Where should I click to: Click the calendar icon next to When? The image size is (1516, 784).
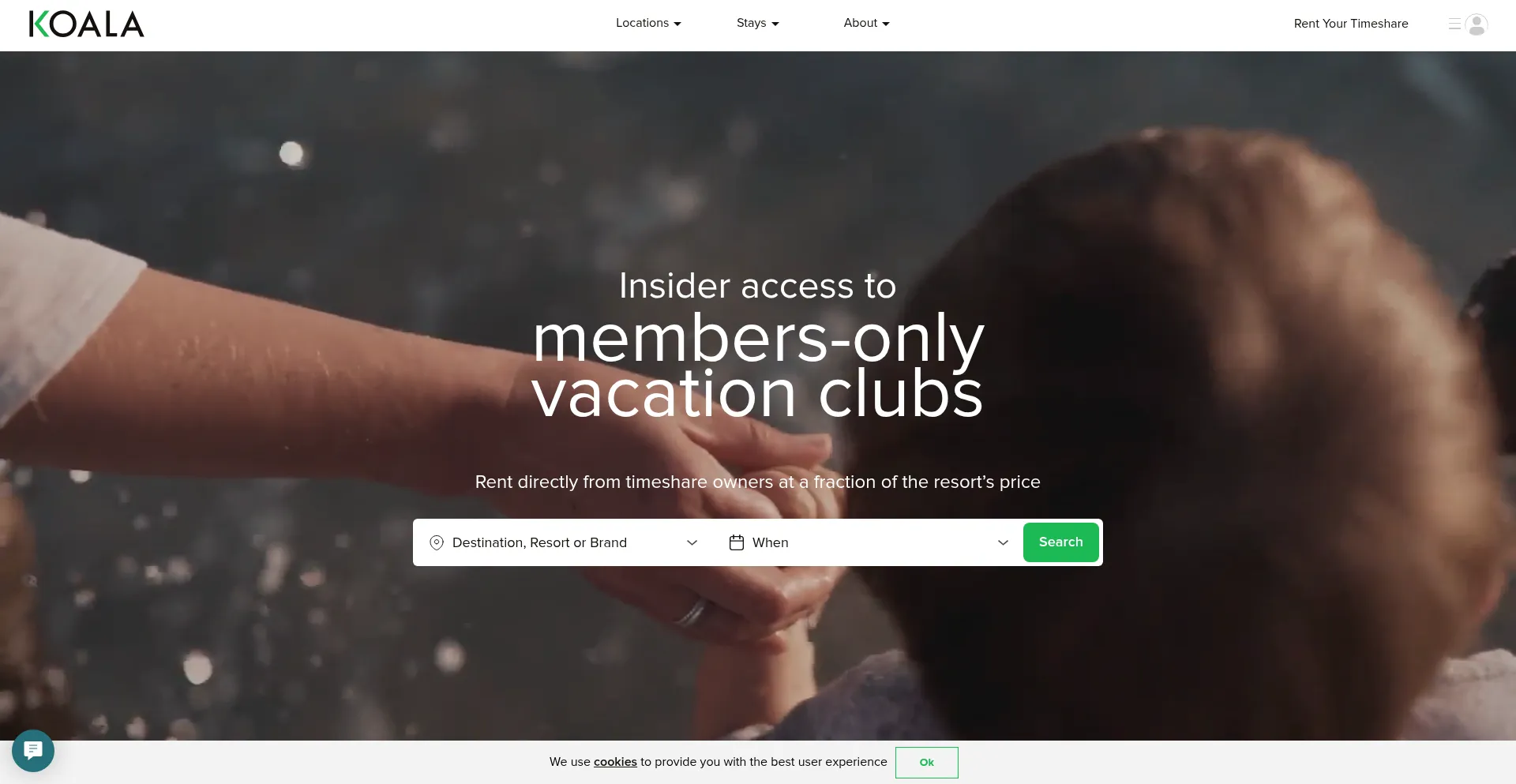(x=737, y=542)
